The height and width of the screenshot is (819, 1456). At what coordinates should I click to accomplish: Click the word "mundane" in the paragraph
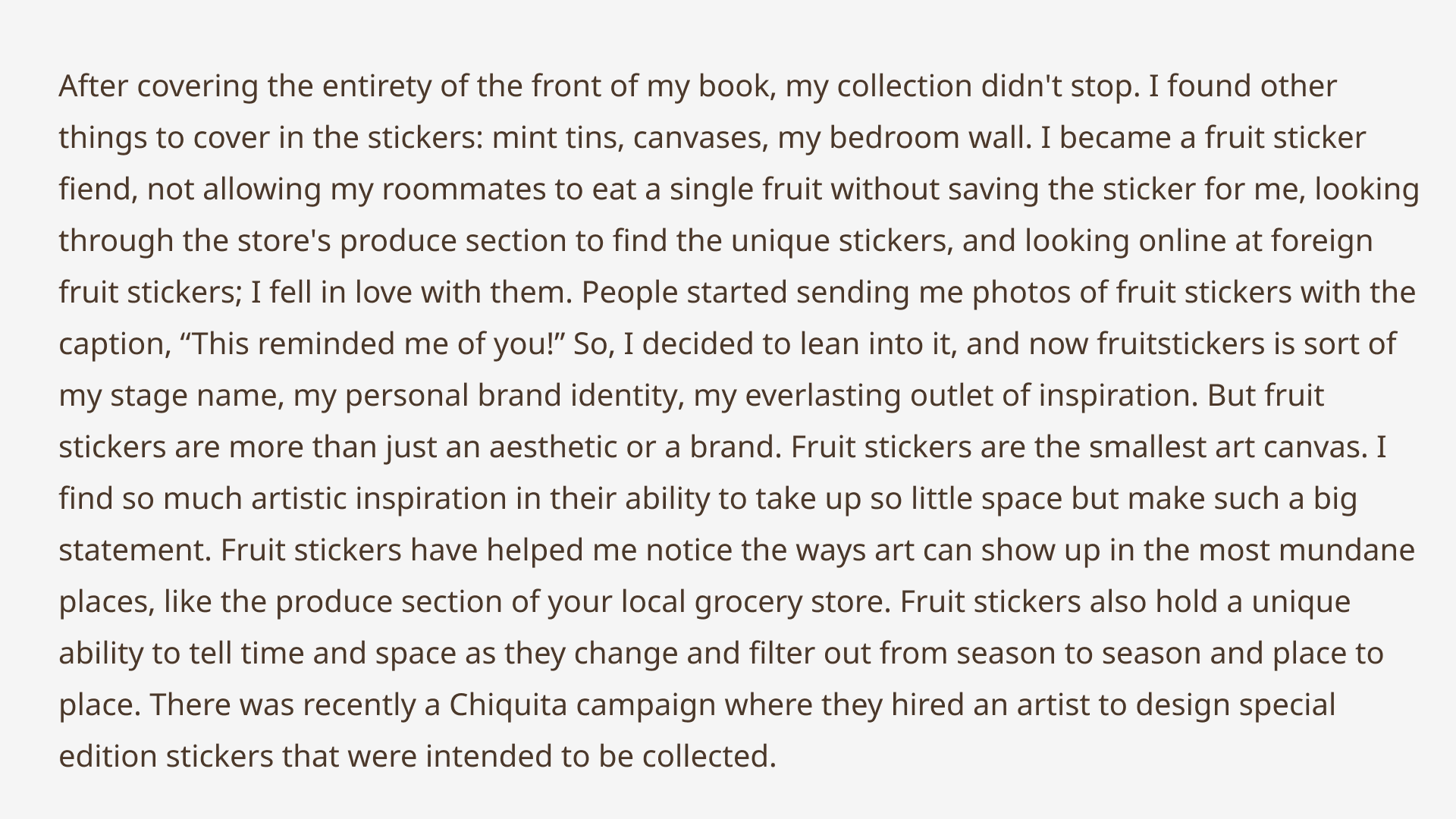coord(1347,551)
